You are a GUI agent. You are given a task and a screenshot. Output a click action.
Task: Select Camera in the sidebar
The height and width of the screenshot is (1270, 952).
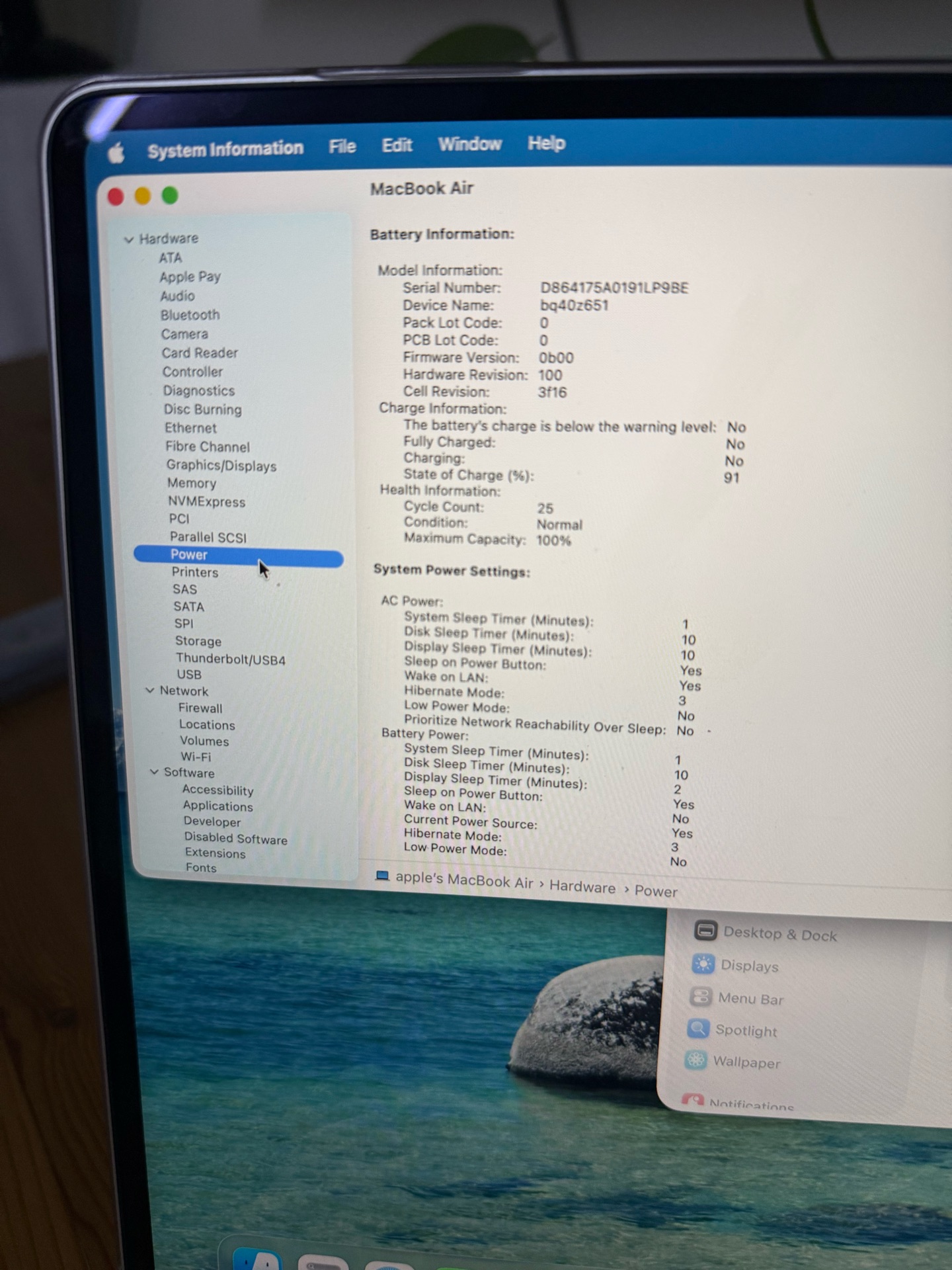184,334
